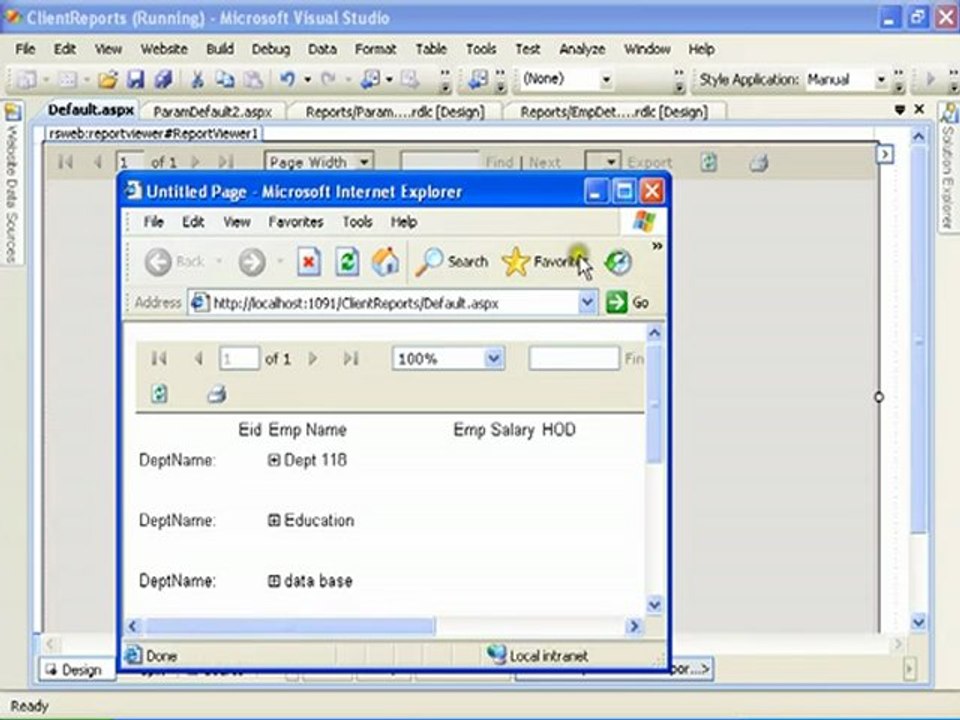Image resolution: width=960 pixels, height=720 pixels.
Task: Go to previous page in browser report viewer
Action: (198, 358)
